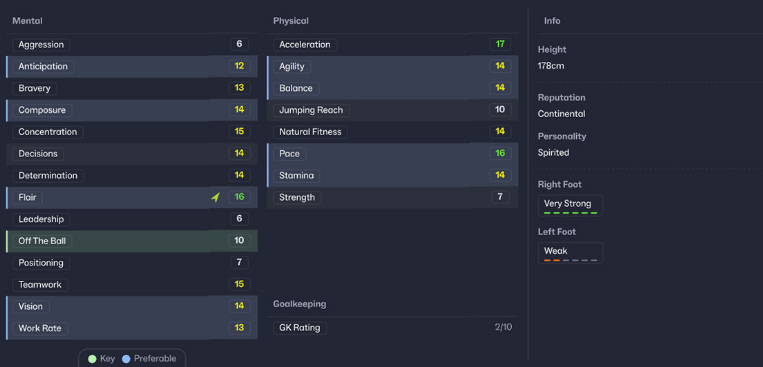This screenshot has height=367, width=763.
Task: Select the Aggression attribute label
Action: click(x=41, y=45)
